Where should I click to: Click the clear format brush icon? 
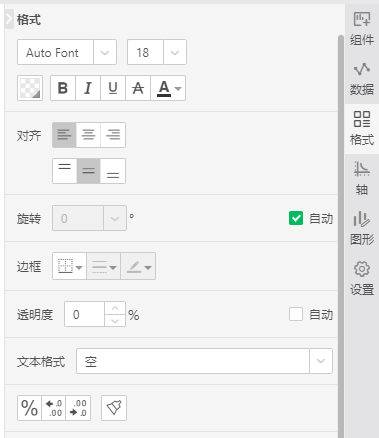pos(114,408)
